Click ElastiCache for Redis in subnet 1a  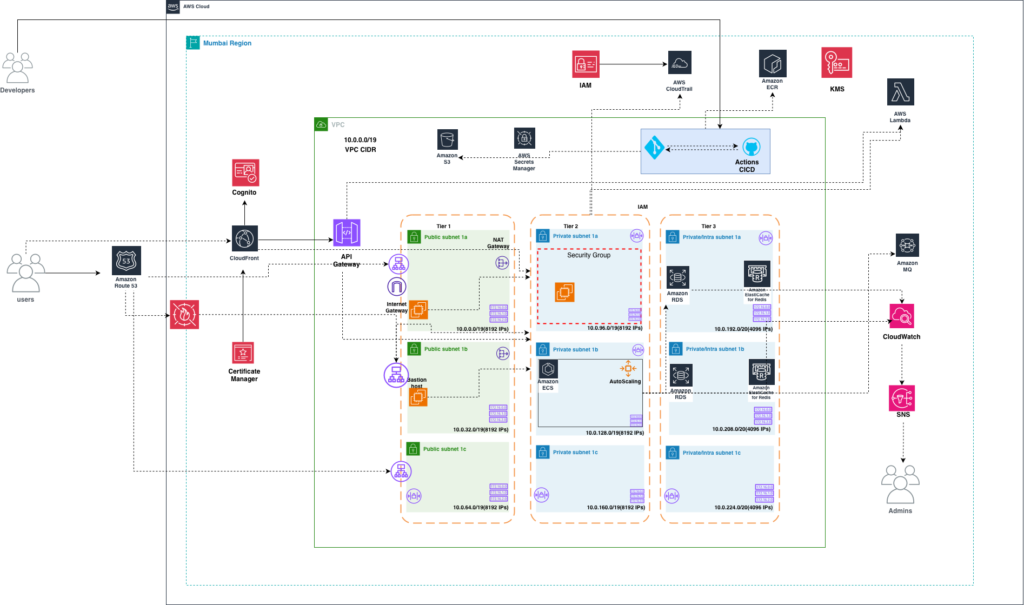coord(757,274)
